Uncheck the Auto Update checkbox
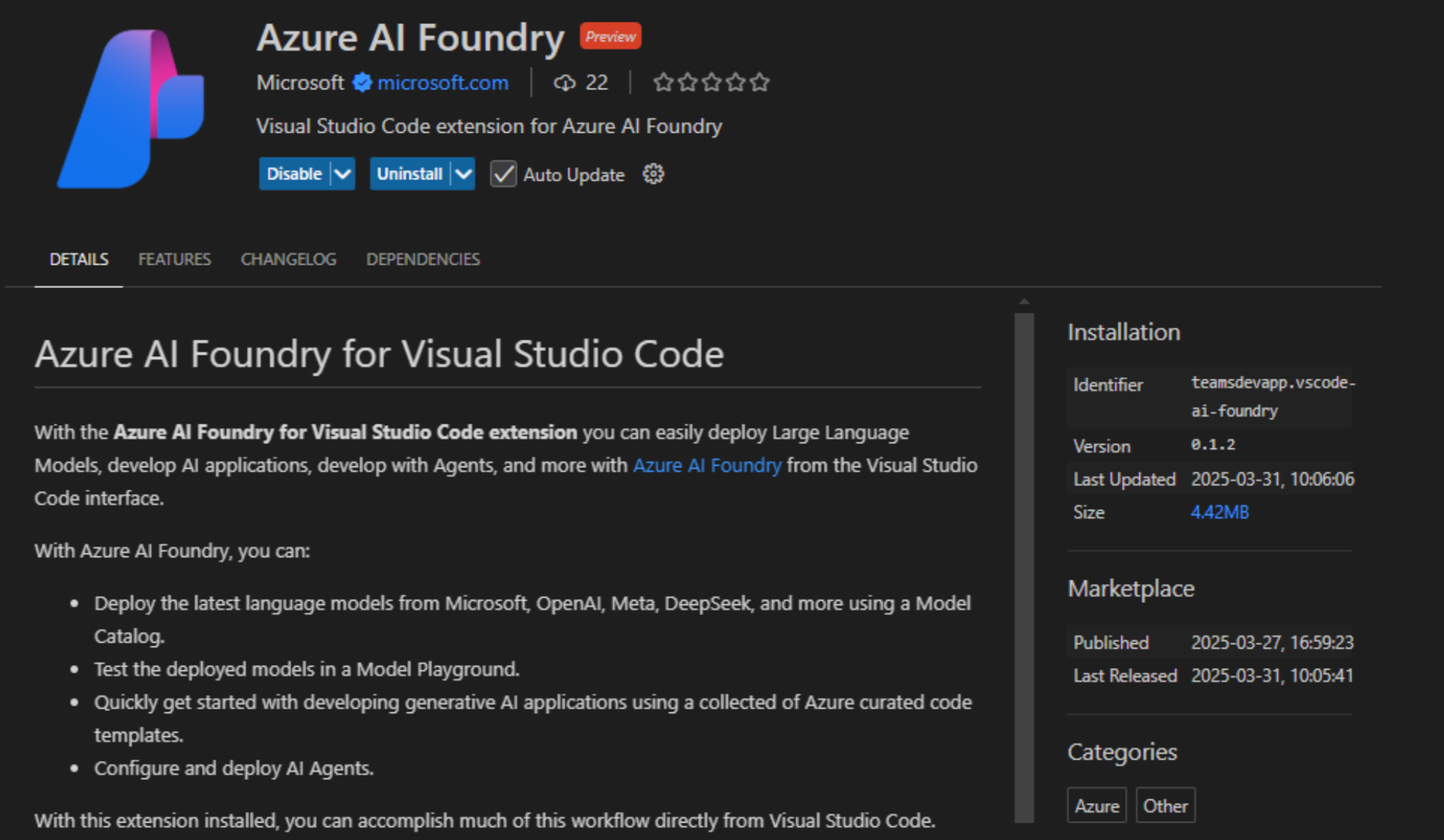The width and height of the screenshot is (1444, 840). [x=502, y=174]
